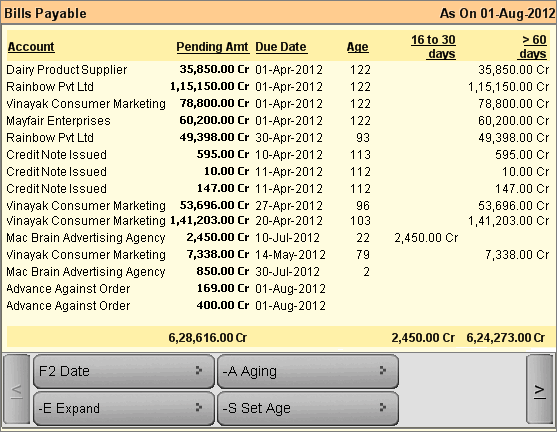
Task: Click the arrow on -S Set Age button
Action: (383, 407)
